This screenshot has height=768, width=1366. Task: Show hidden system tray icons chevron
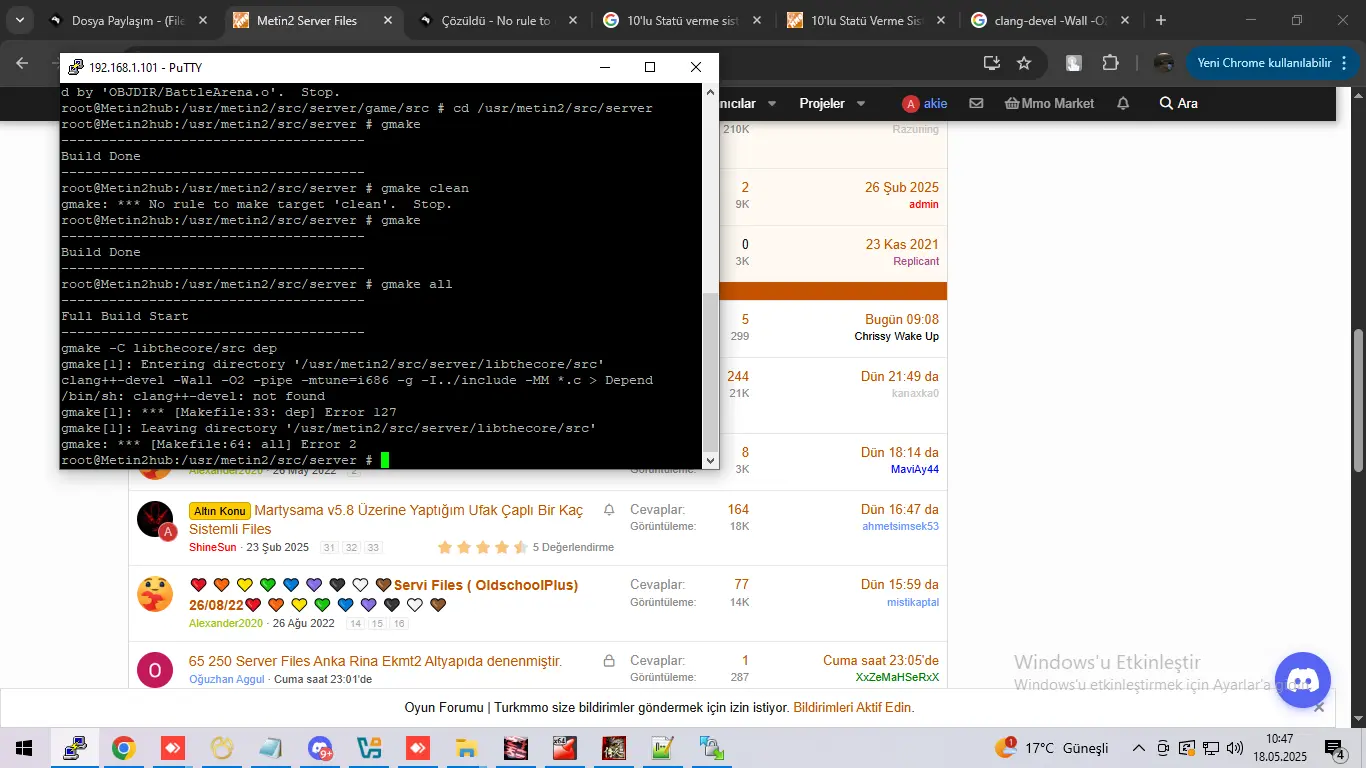coord(1138,748)
